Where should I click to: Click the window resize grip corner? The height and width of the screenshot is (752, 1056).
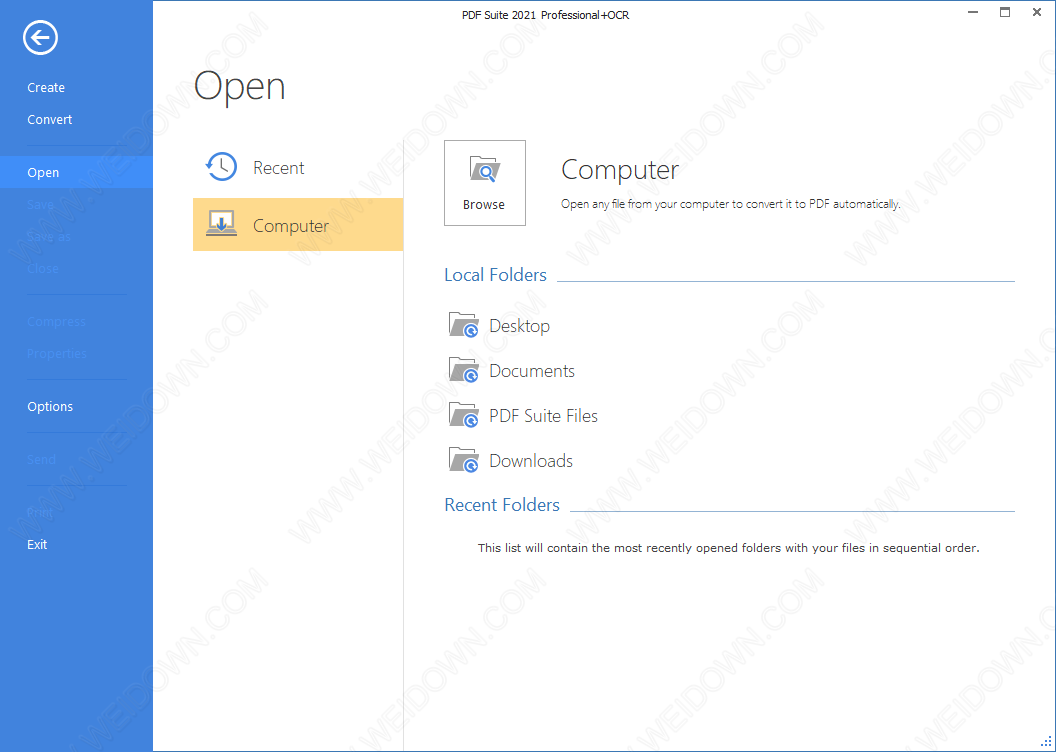(x=1047, y=743)
